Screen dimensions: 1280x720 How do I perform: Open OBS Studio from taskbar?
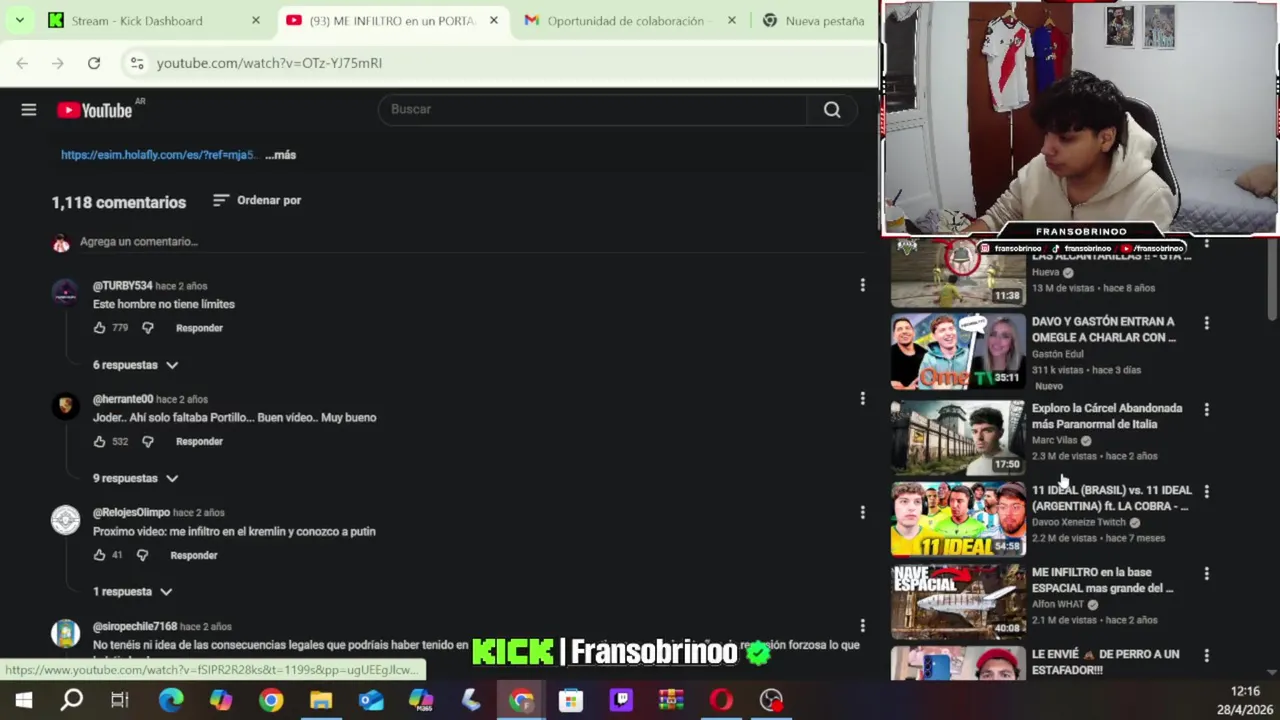click(x=771, y=700)
